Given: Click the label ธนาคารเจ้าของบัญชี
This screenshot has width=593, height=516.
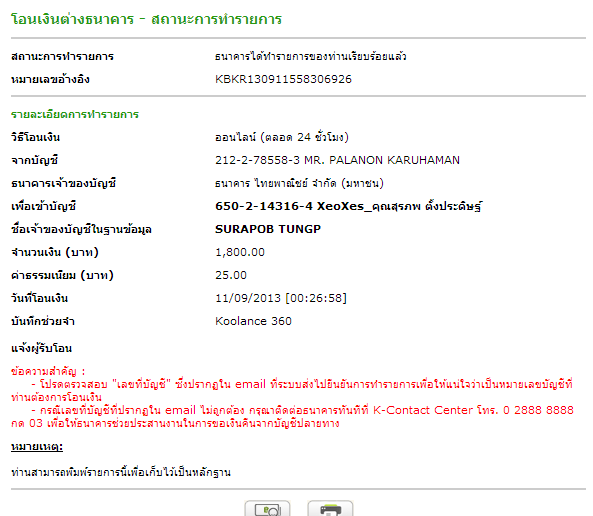Looking at the screenshot, I should (x=63, y=183).
